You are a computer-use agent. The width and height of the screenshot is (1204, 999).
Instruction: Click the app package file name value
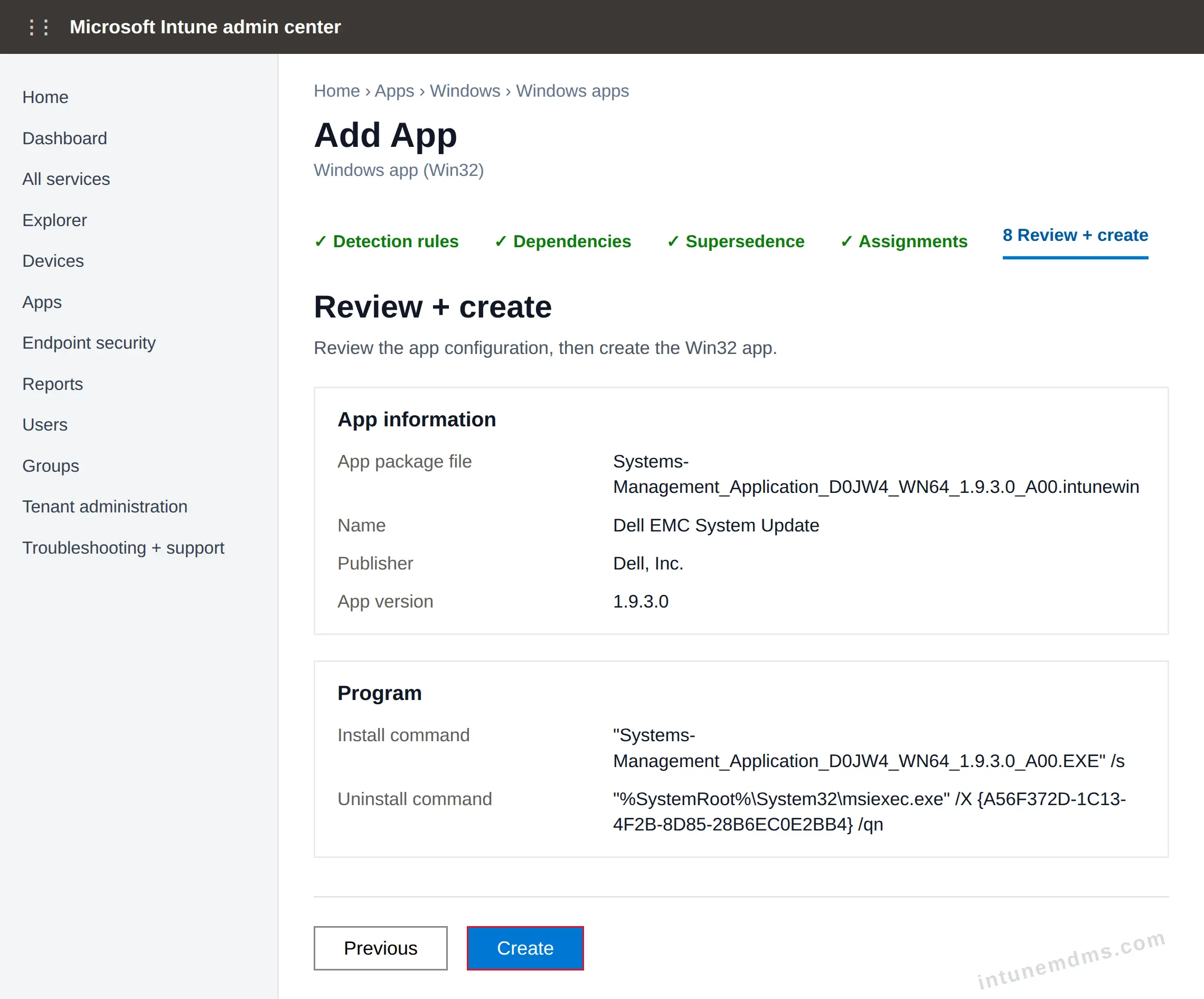coord(876,474)
